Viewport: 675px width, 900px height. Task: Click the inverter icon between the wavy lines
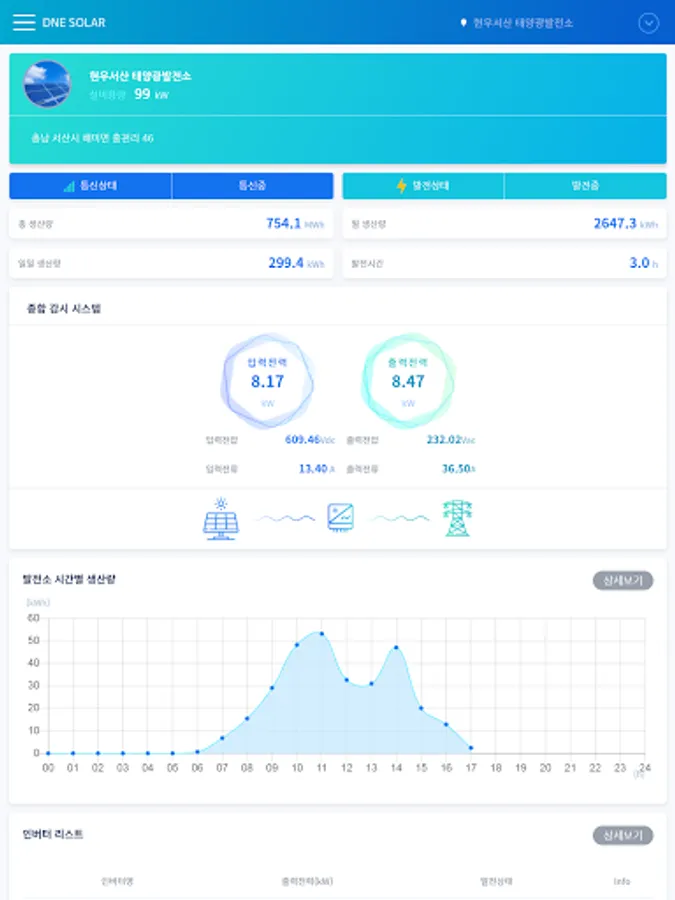340,517
